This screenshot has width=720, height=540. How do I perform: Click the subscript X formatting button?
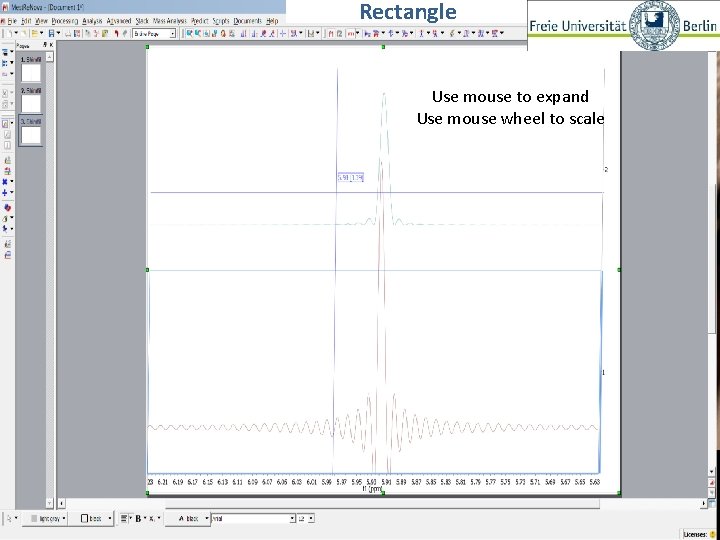pos(152,518)
